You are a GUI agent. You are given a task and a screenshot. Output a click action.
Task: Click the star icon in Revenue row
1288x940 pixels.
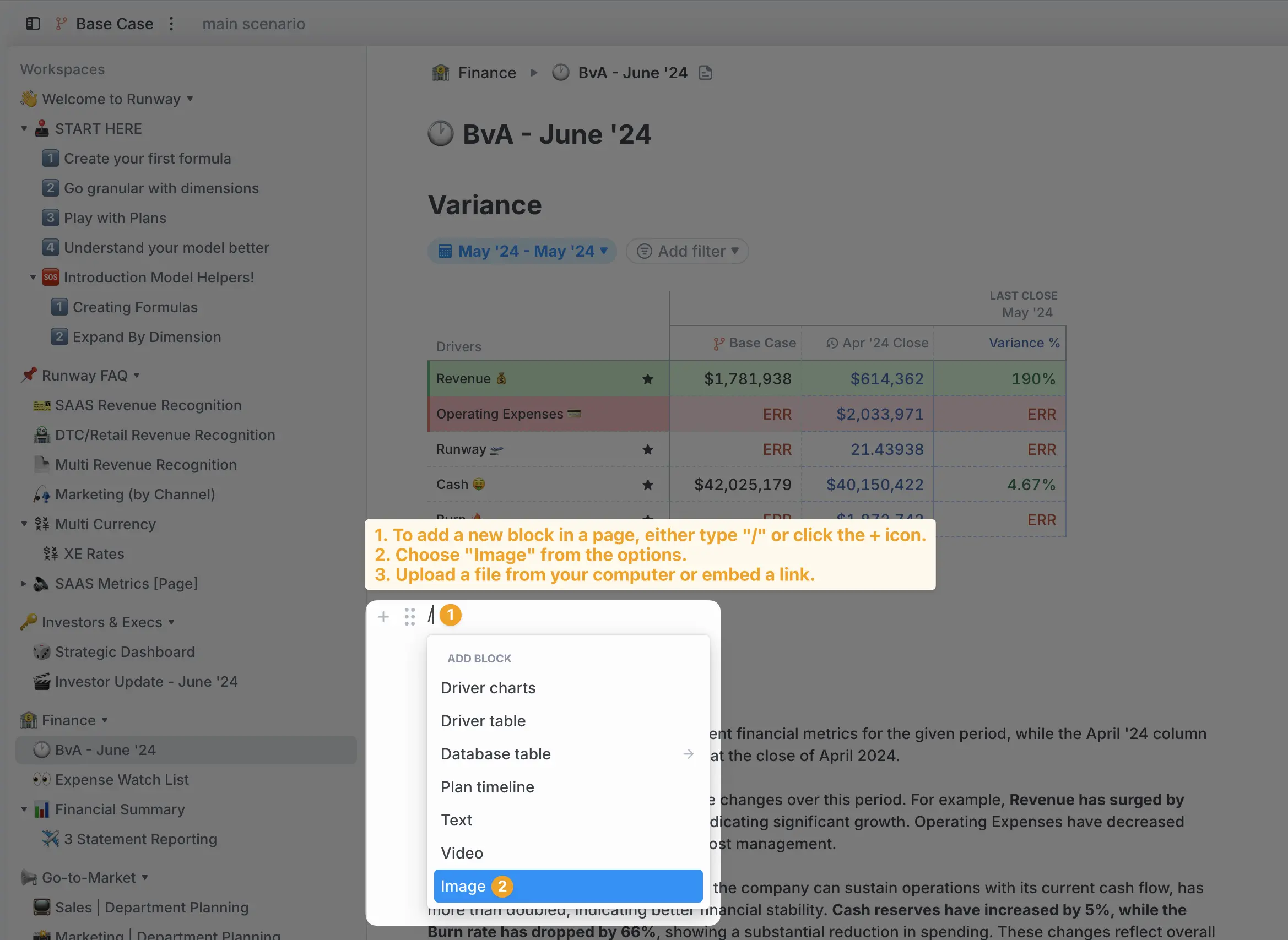[647, 379]
